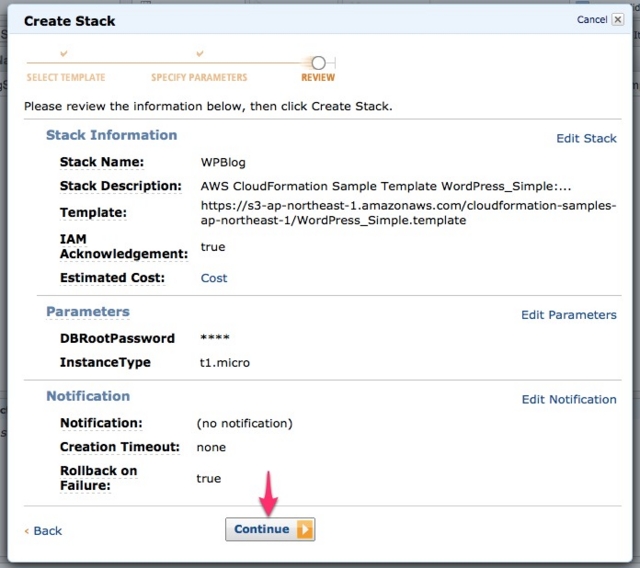Image resolution: width=640 pixels, height=568 pixels.
Task: Click the Rollback on Failure label
Action: (98, 478)
